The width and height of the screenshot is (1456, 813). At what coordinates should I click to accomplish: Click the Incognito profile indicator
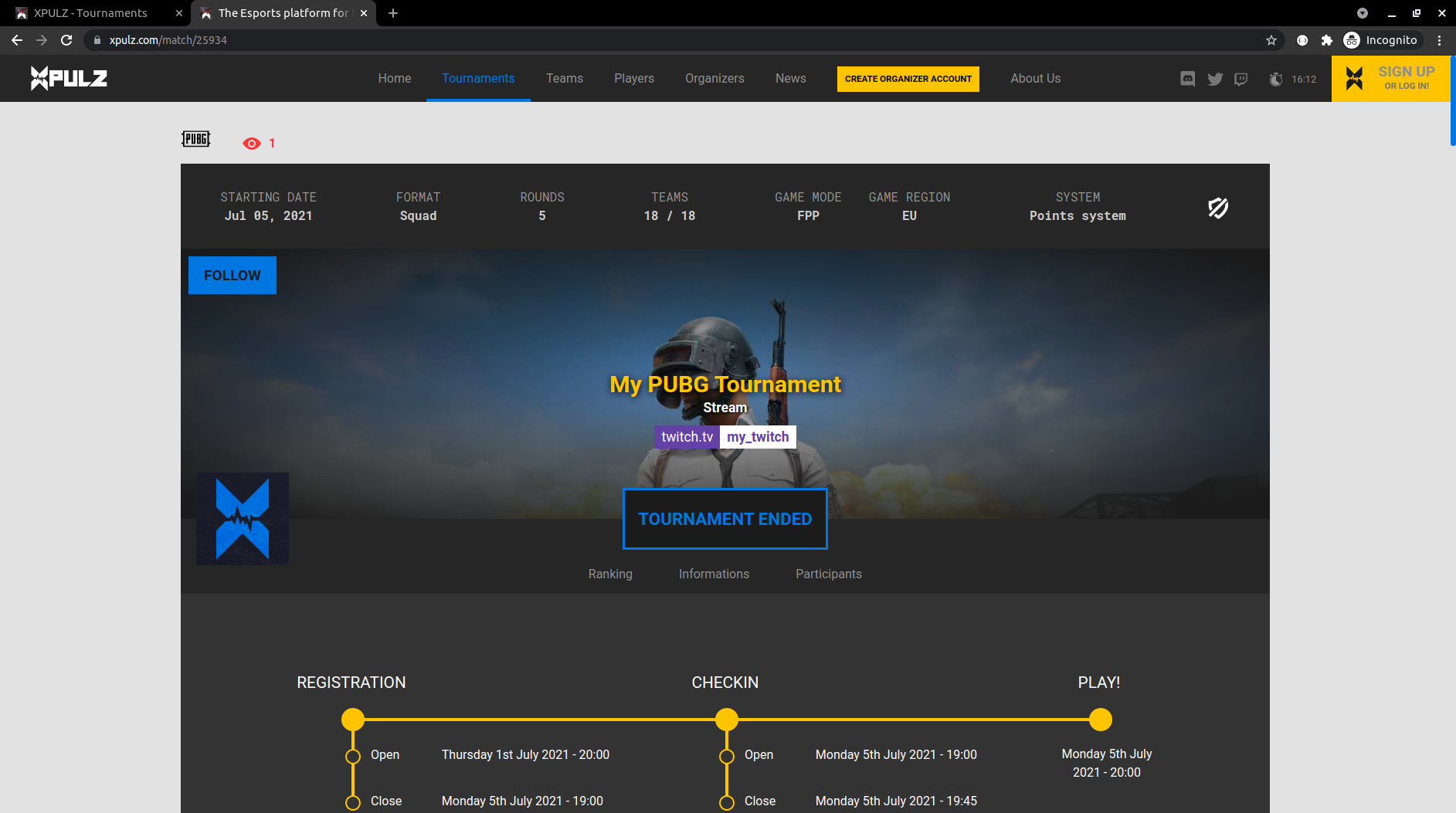pos(1382,40)
